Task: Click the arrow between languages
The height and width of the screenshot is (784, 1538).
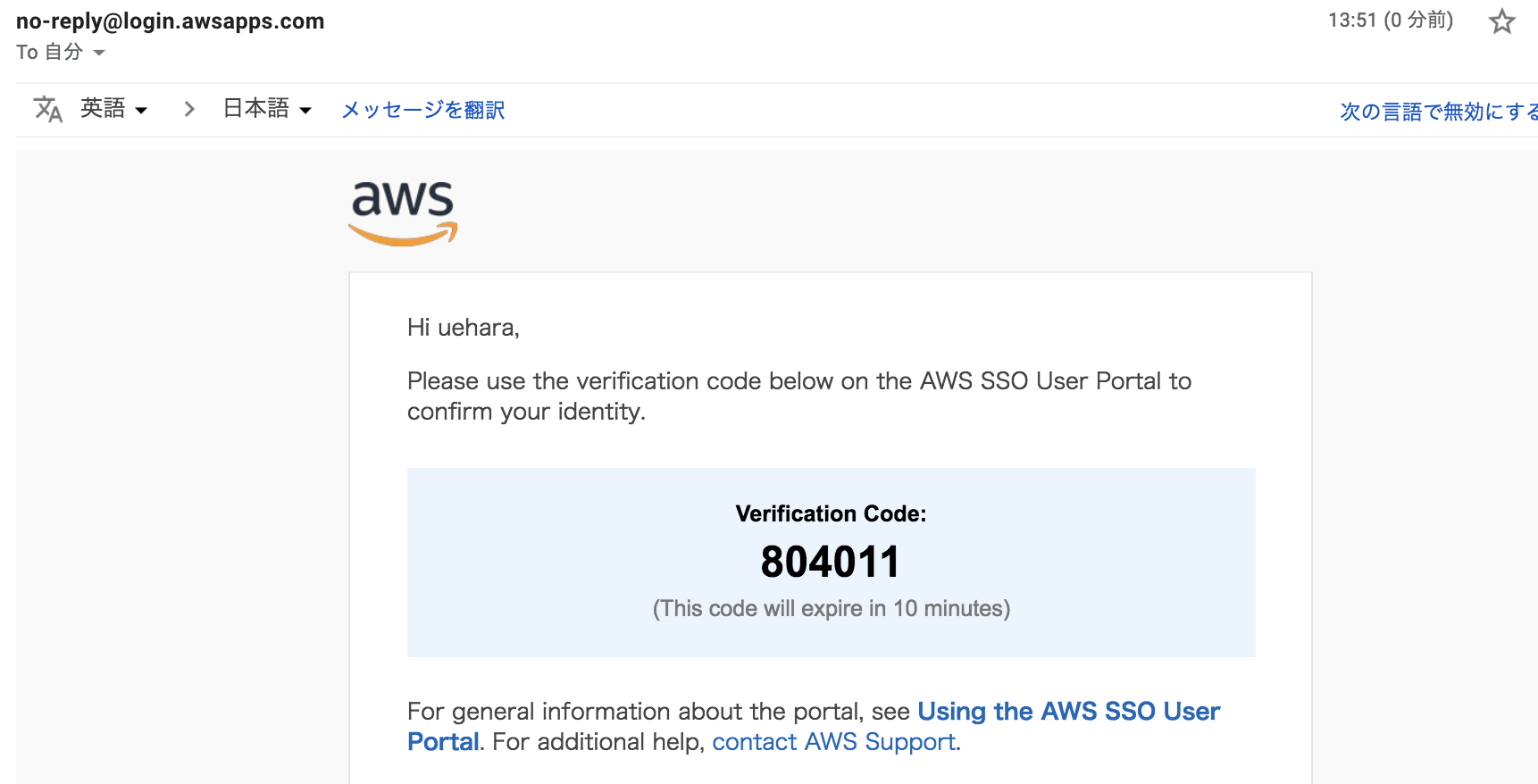Action: (x=188, y=109)
